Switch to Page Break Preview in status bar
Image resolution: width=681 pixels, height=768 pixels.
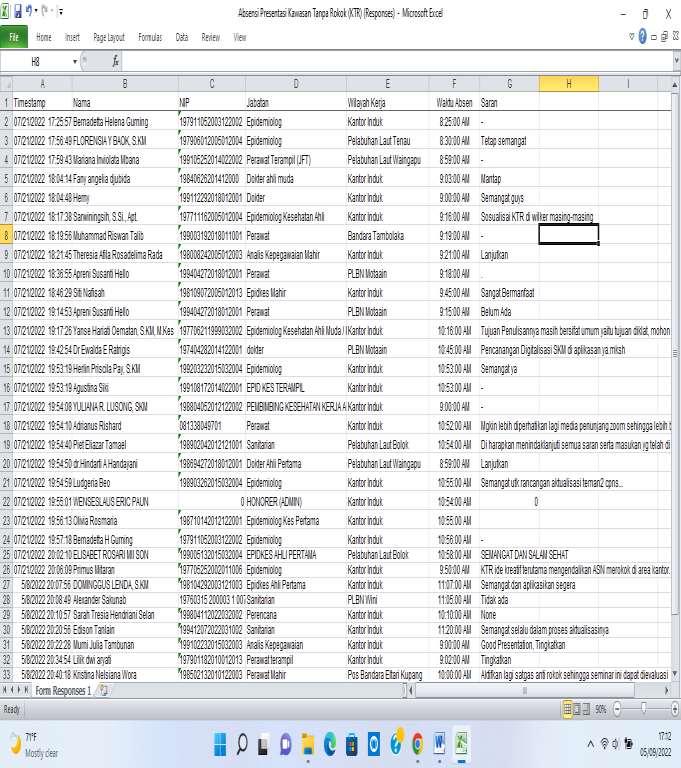(585, 709)
